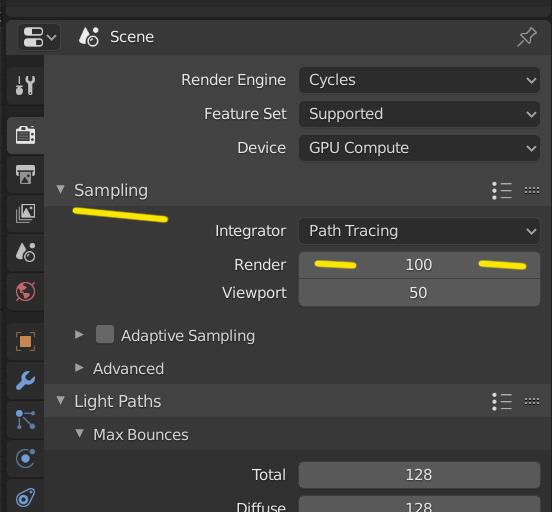Click the Viewport label
Image resolution: width=552 pixels, height=512 pixels.
pyautogui.click(x=255, y=293)
